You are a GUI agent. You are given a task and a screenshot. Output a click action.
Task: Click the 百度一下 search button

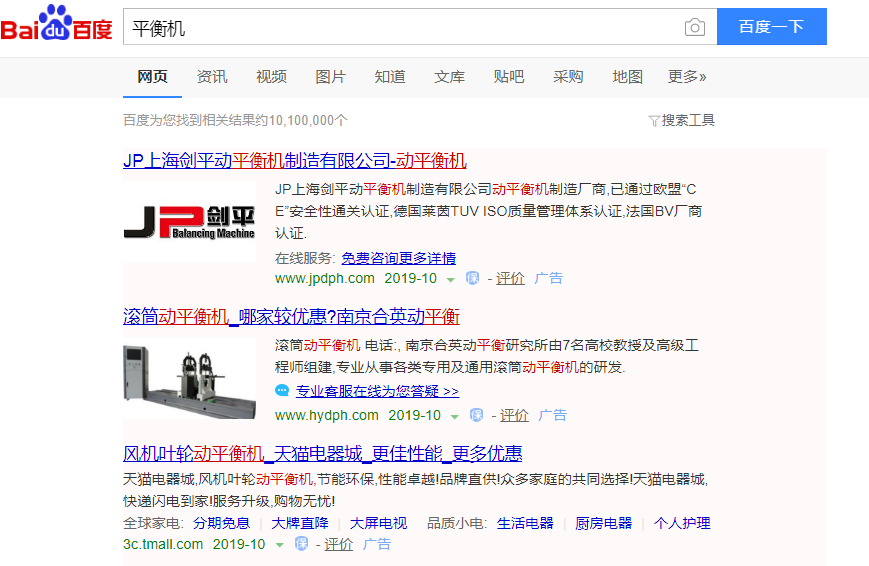click(771, 27)
